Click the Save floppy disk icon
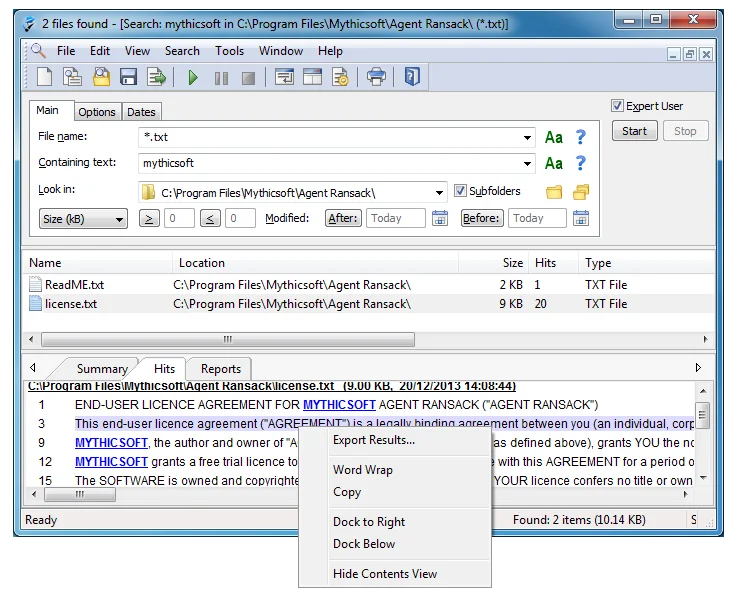The height and width of the screenshot is (594, 730). pyautogui.click(x=128, y=77)
